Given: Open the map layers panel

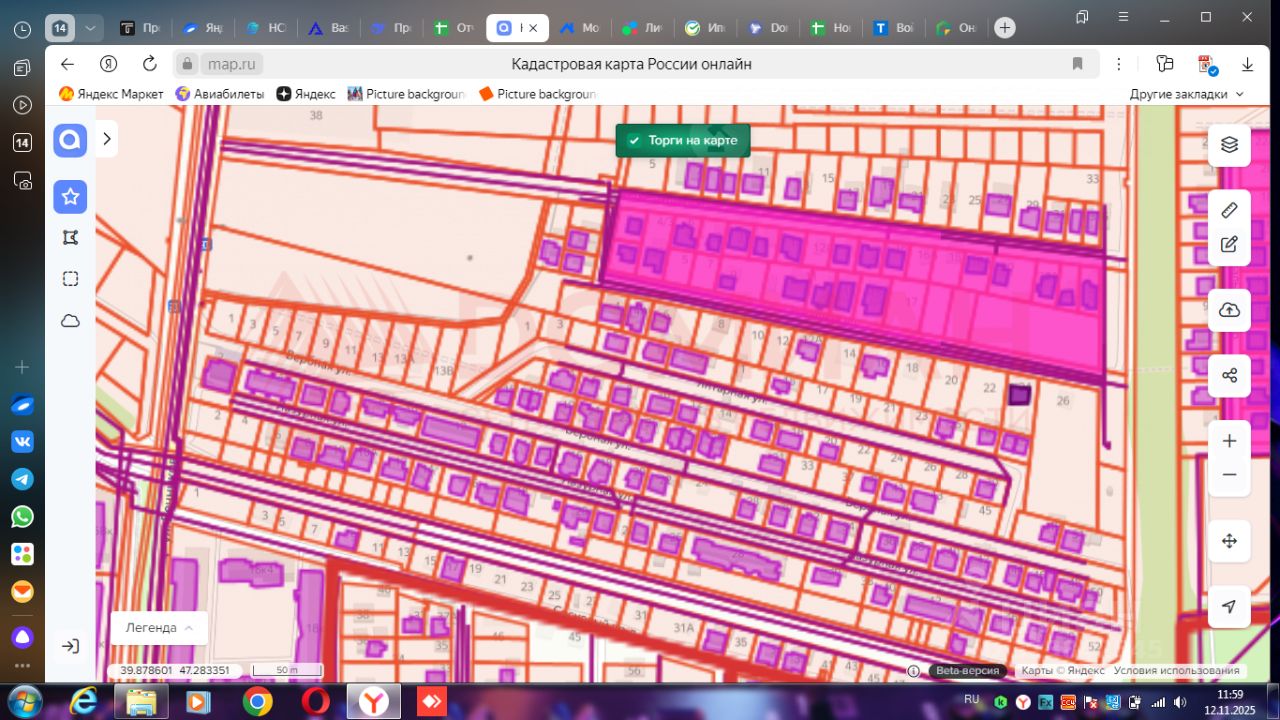Looking at the screenshot, I should 1229,145.
